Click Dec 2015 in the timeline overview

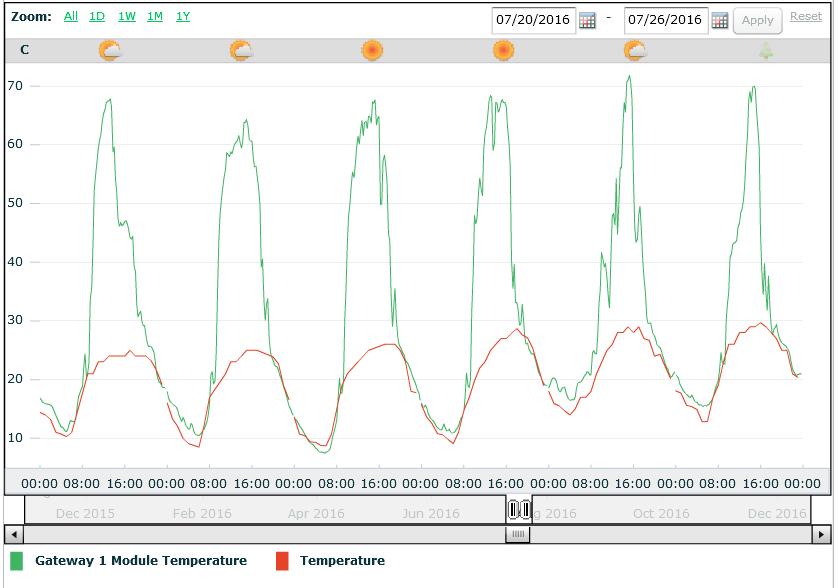tap(86, 514)
